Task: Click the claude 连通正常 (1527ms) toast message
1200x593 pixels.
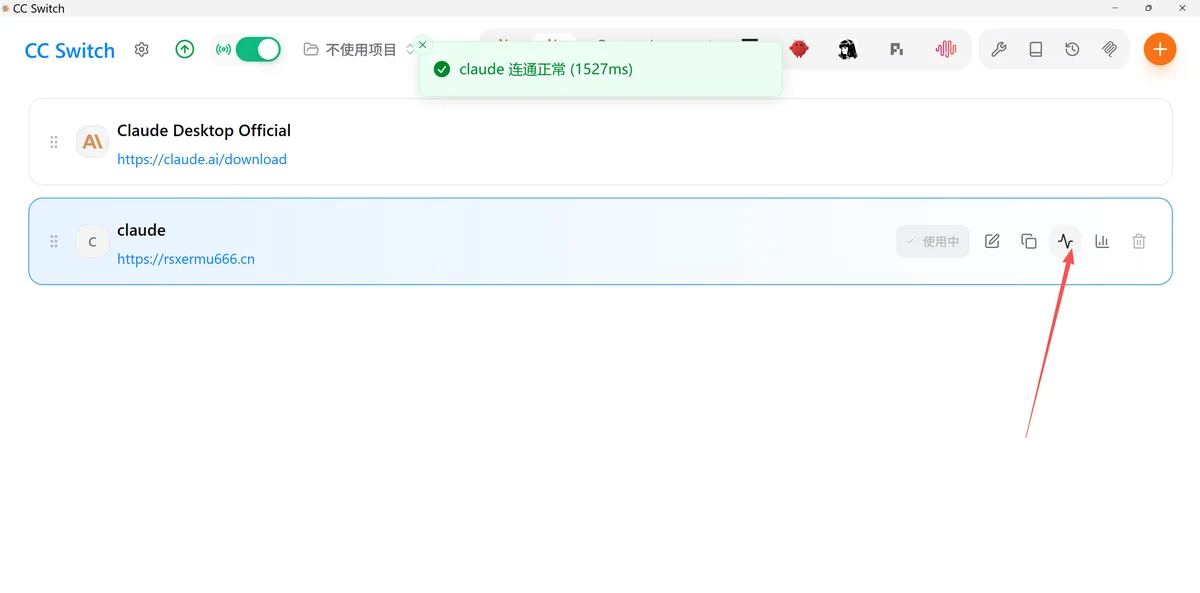Action: pos(546,69)
